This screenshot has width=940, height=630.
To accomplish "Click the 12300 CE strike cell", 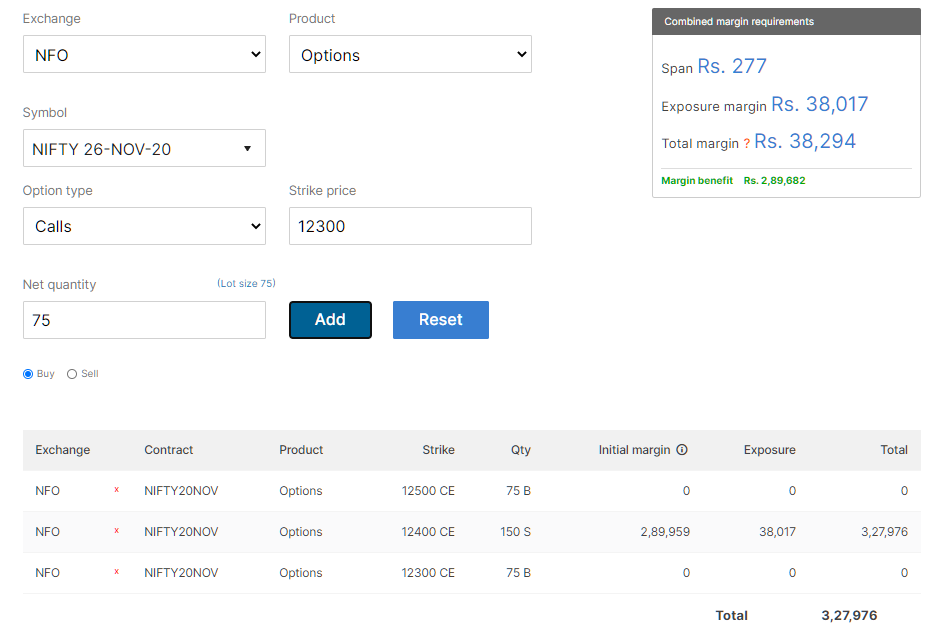I will [x=428, y=572].
